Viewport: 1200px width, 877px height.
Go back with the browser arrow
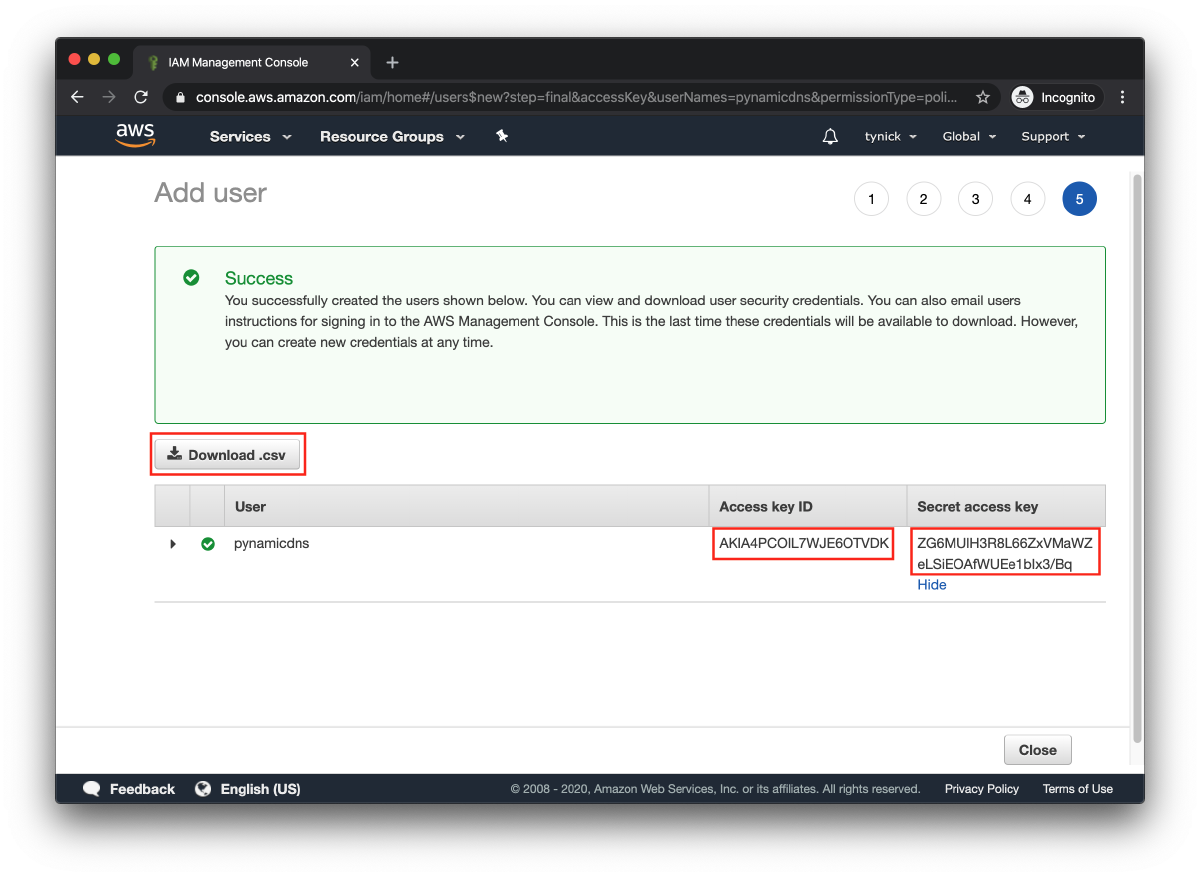pos(77,97)
